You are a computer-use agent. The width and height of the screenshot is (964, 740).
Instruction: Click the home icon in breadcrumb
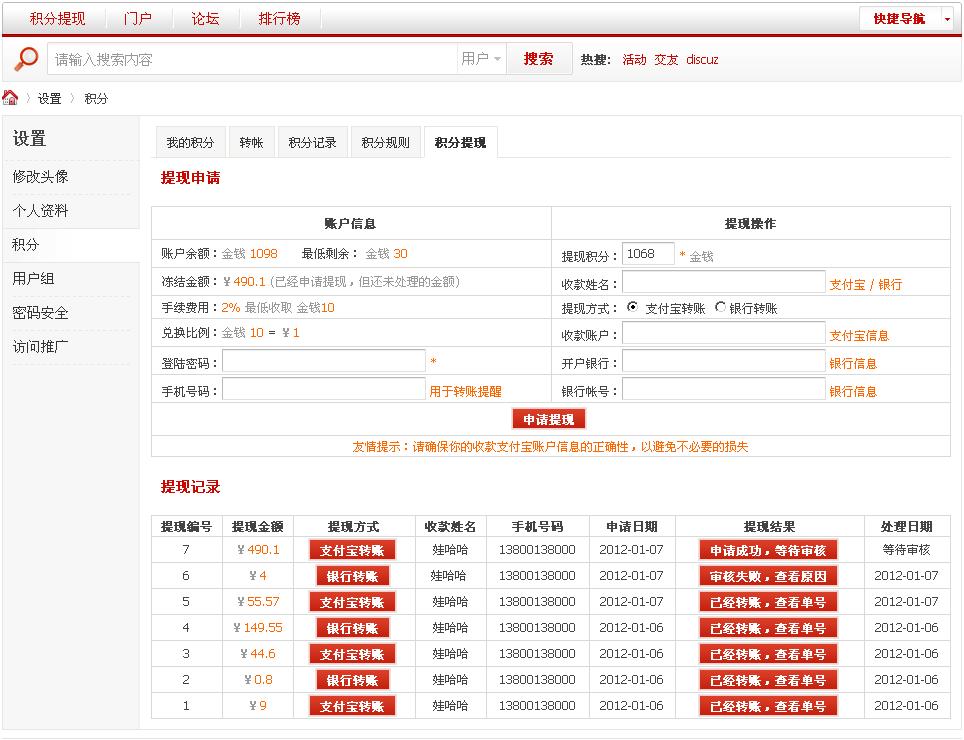coord(10,98)
